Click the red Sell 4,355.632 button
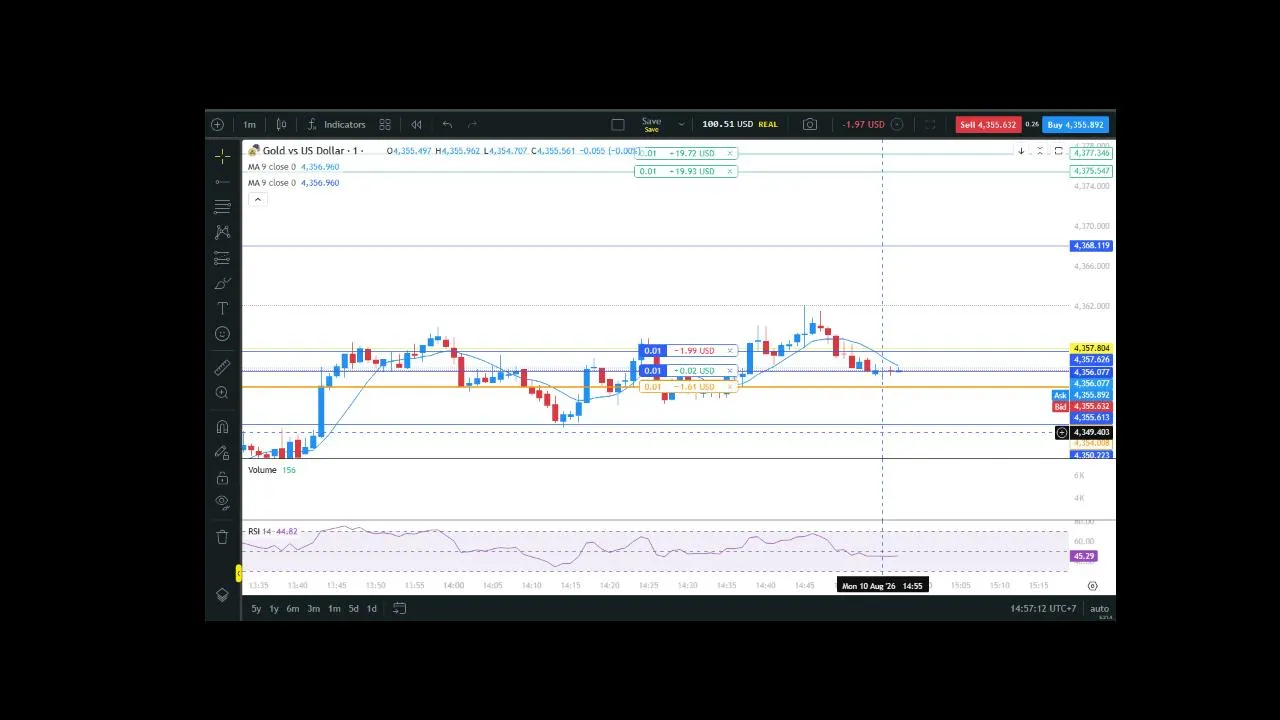The height and width of the screenshot is (720, 1280). (987, 125)
